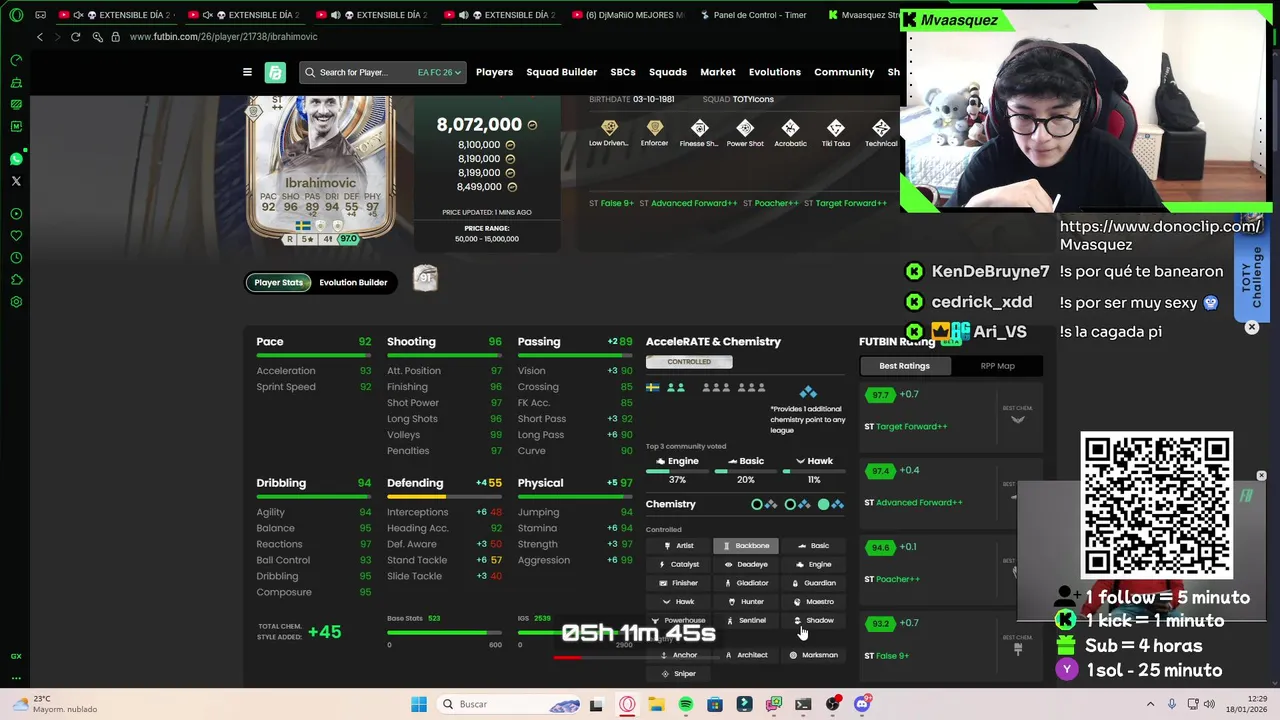The height and width of the screenshot is (720, 1280).
Task: Toggle the Backbone chemistry style
Action: 746,546
